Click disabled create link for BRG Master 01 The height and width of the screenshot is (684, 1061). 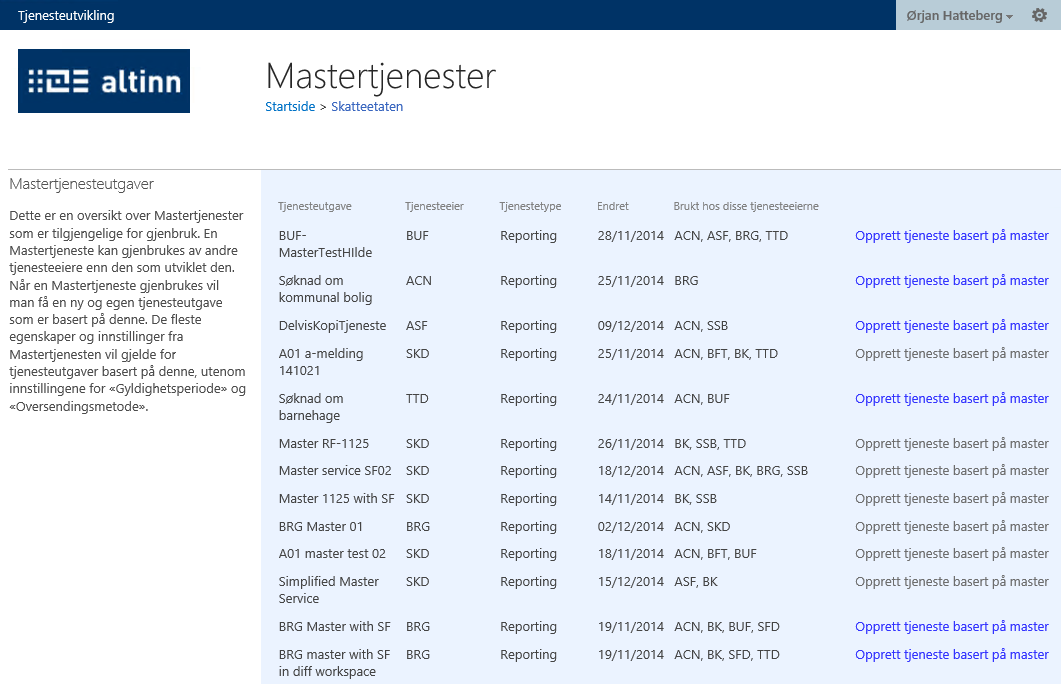coord(951,526)
